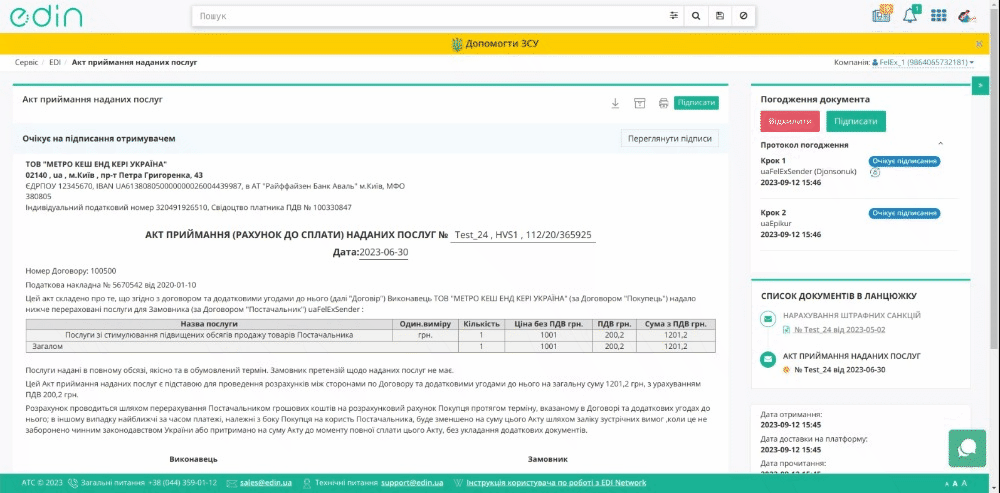Click the EDIN logo

click(x=46, y=15)
